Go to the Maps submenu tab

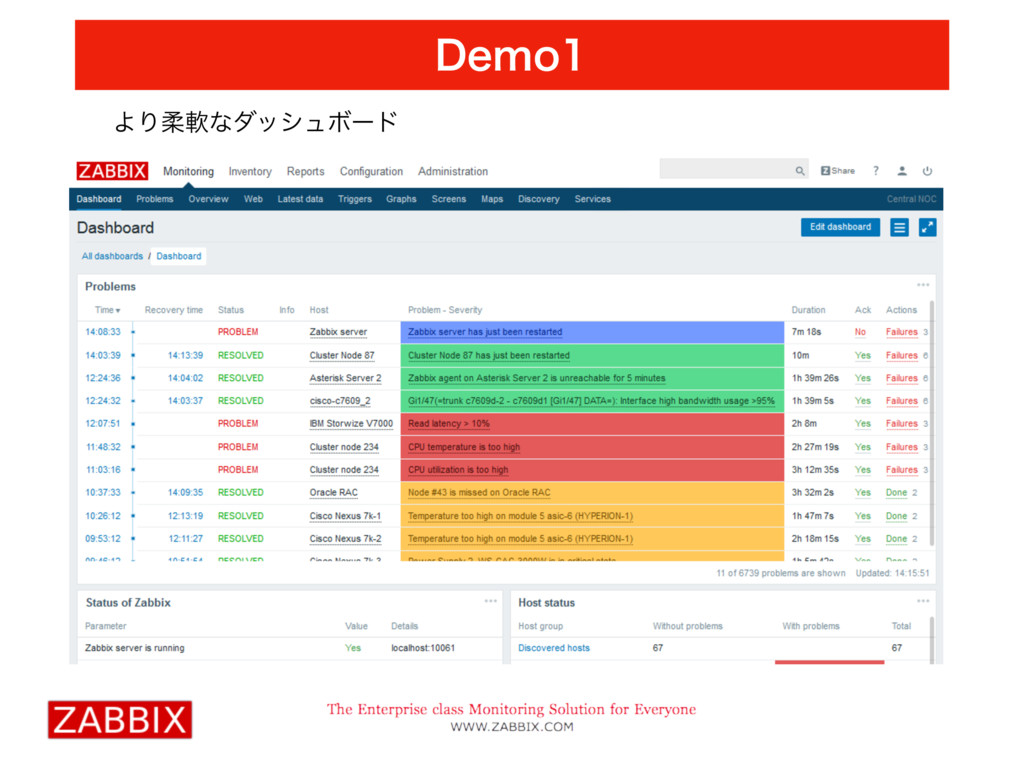(492, 199)
